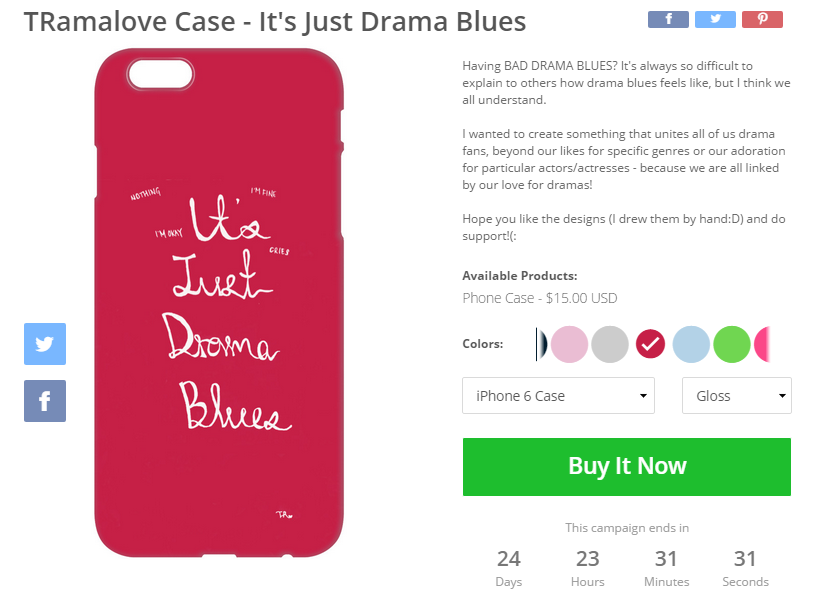Select the pink color swatch
The height and width of the screenshot is (616, 818).
pyautogui.click(x=569, y=344)
